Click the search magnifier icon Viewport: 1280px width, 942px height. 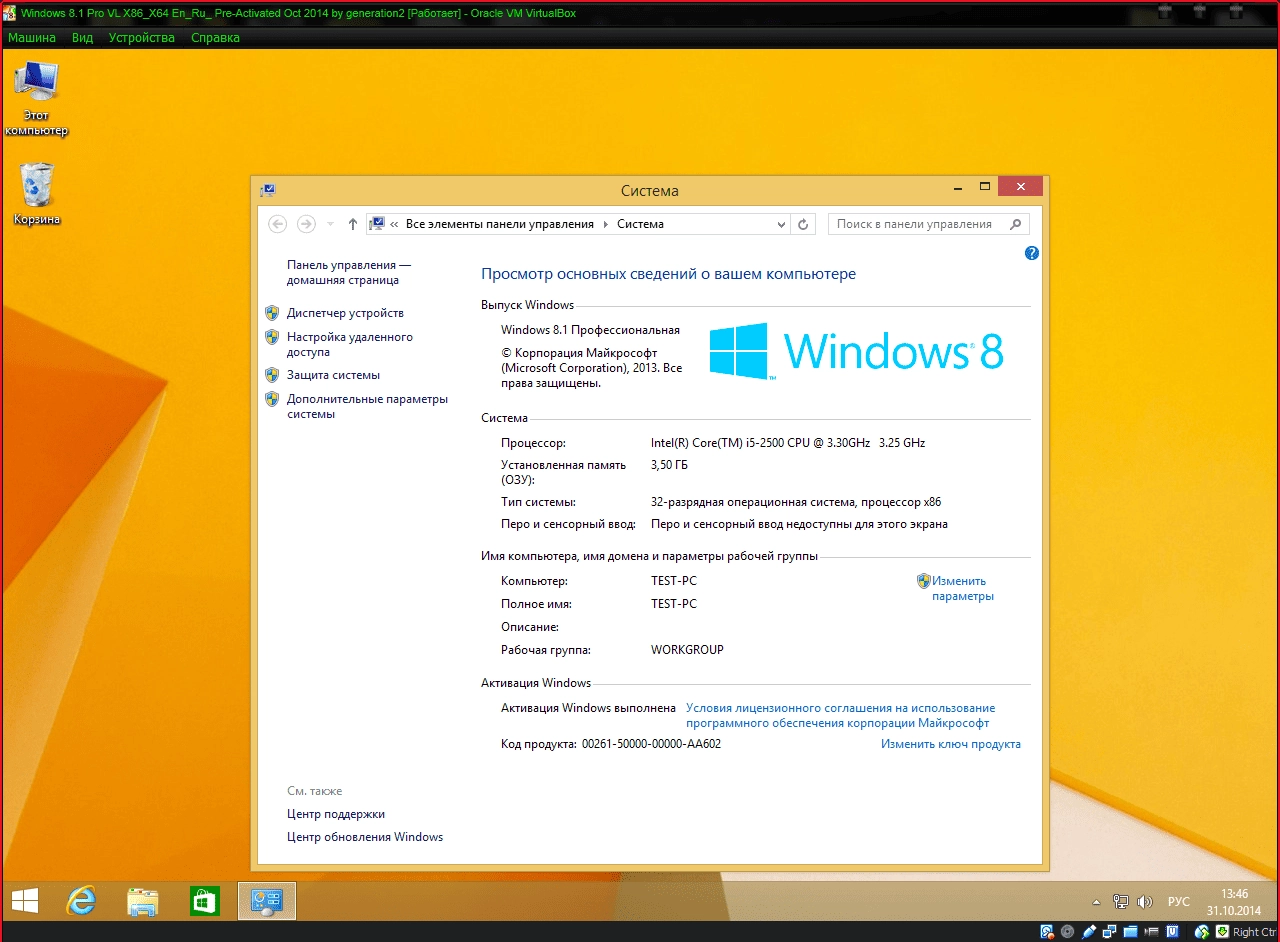[x=1015, y=224]
